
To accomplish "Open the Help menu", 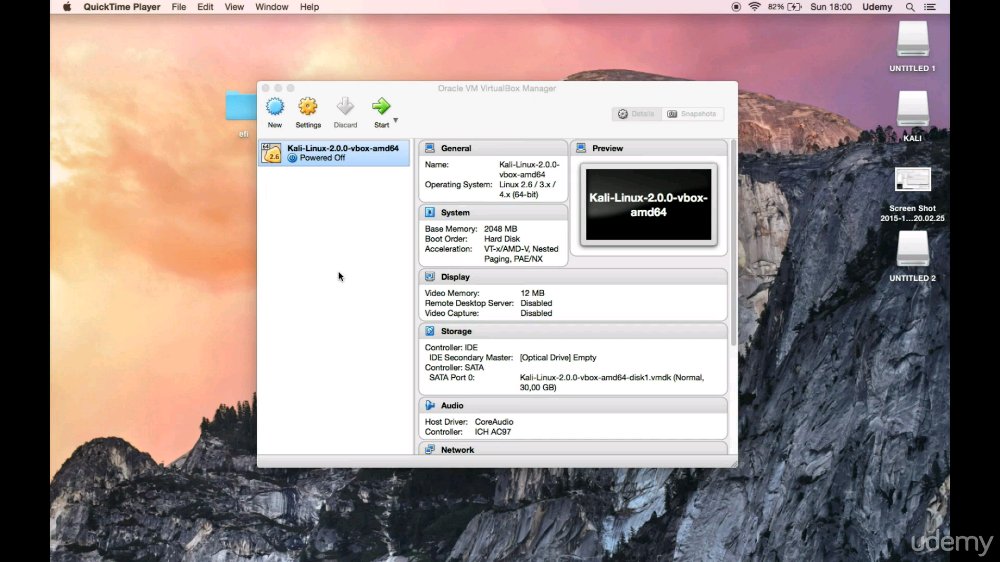I will [309, 7].
